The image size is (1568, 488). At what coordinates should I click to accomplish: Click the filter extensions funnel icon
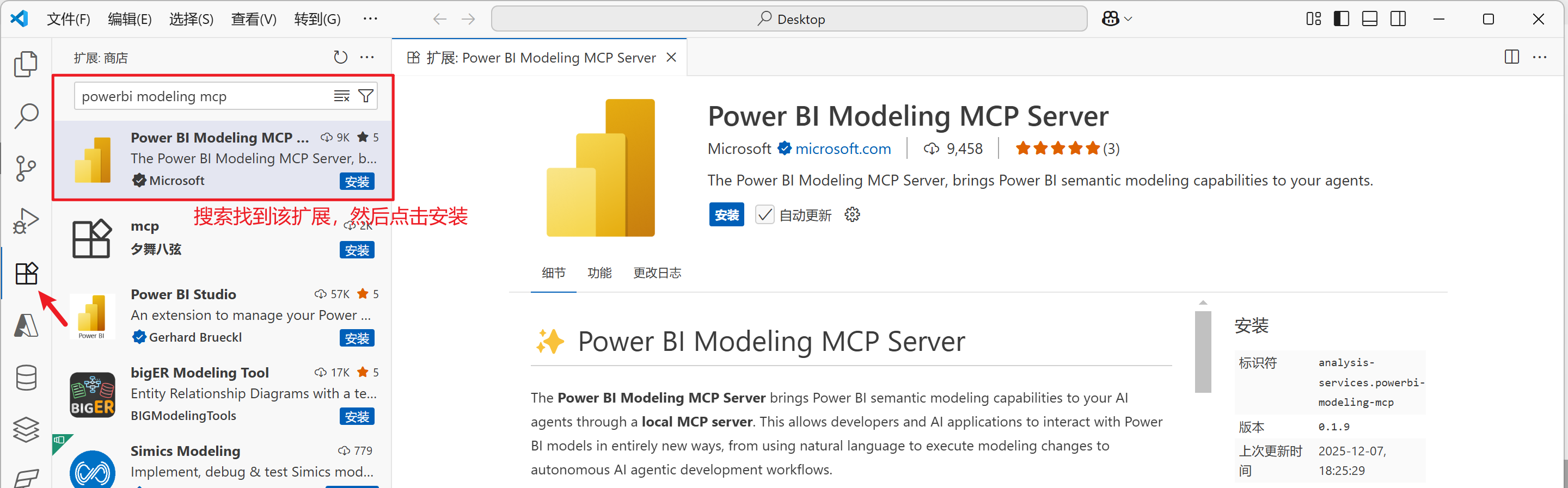pos(366,96)
